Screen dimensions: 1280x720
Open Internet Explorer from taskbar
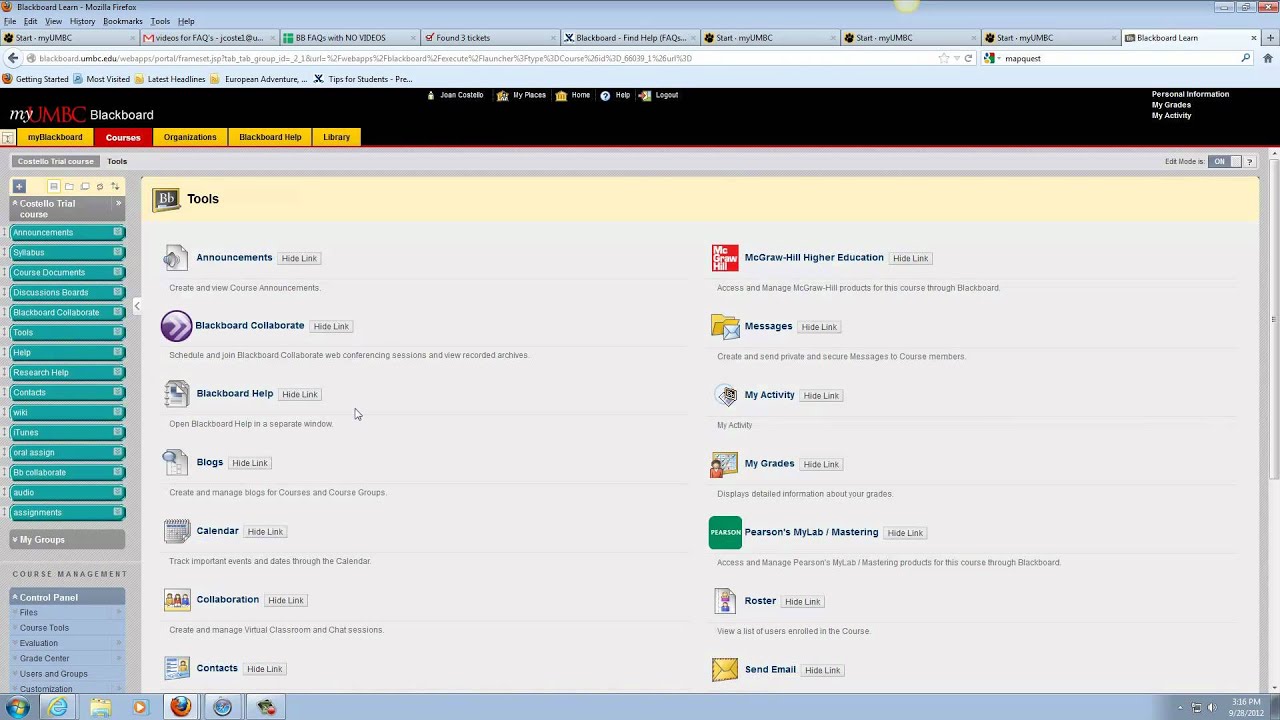[x=58, y=707]
